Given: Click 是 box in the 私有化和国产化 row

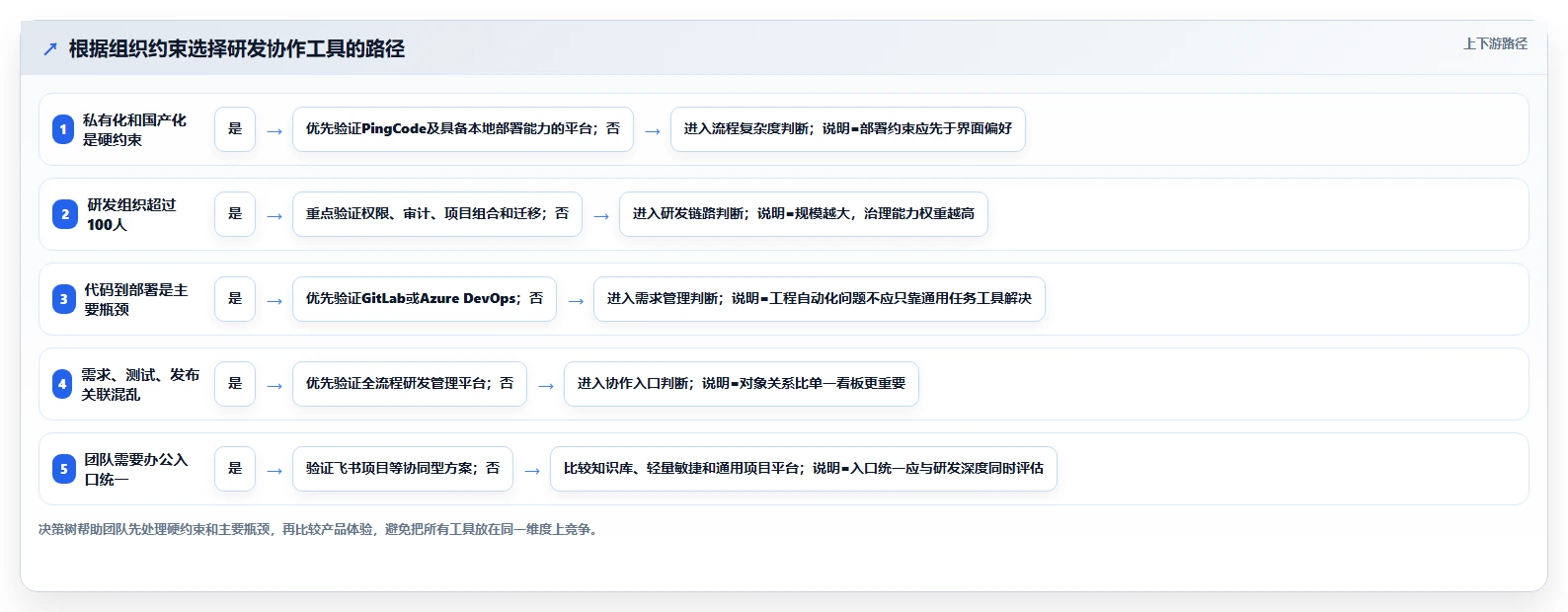Looking at the screenshot, I should 235,129.
